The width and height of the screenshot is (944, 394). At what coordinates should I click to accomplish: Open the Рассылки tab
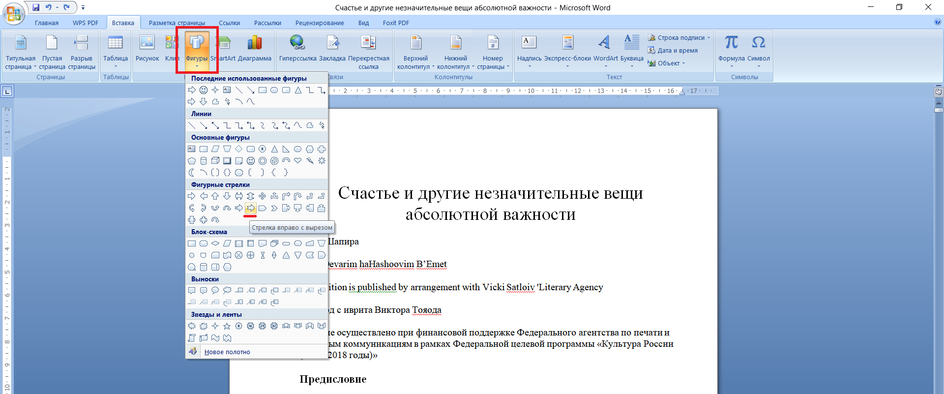[267, 23]
